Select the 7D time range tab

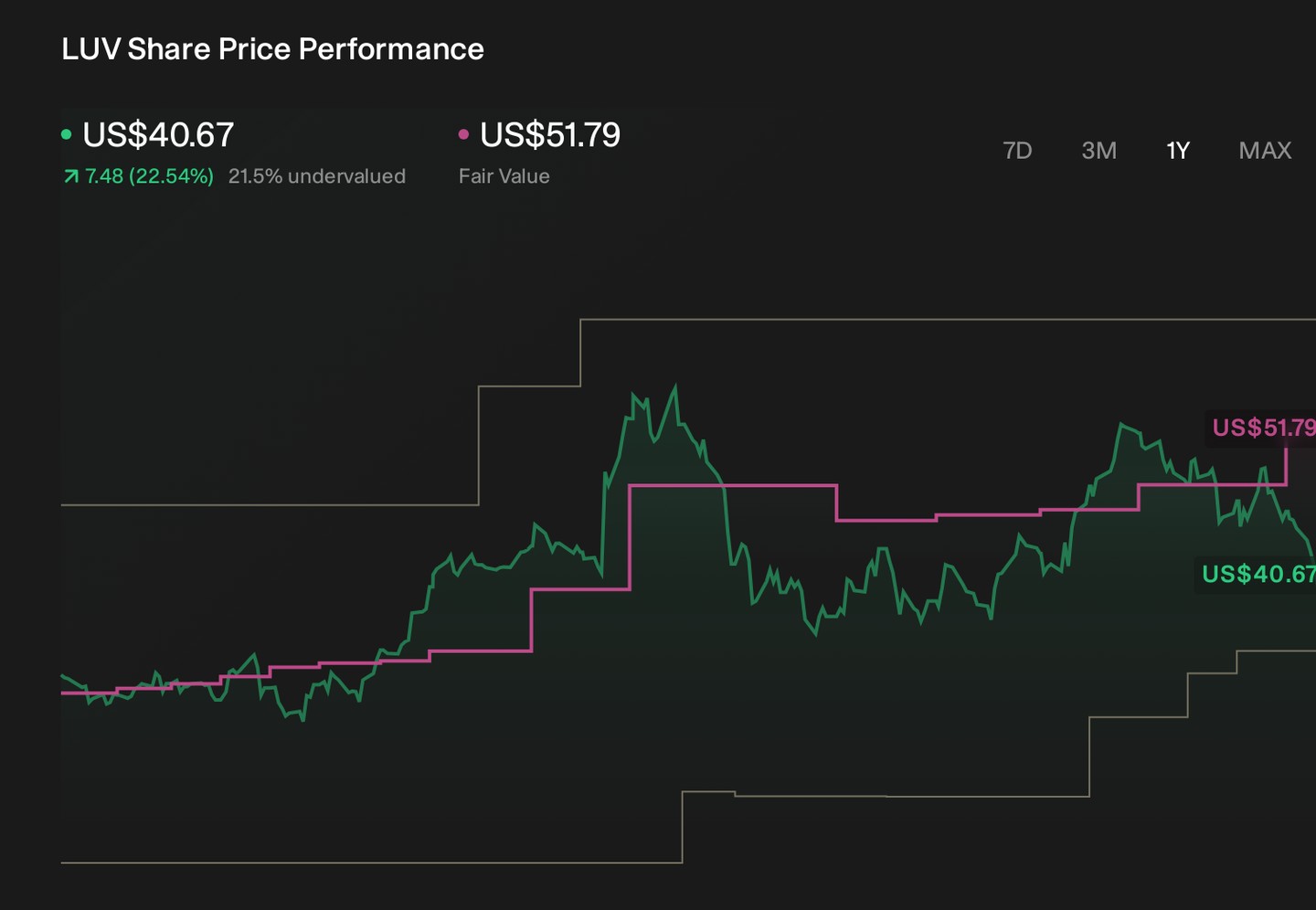tap(1017, 150)
